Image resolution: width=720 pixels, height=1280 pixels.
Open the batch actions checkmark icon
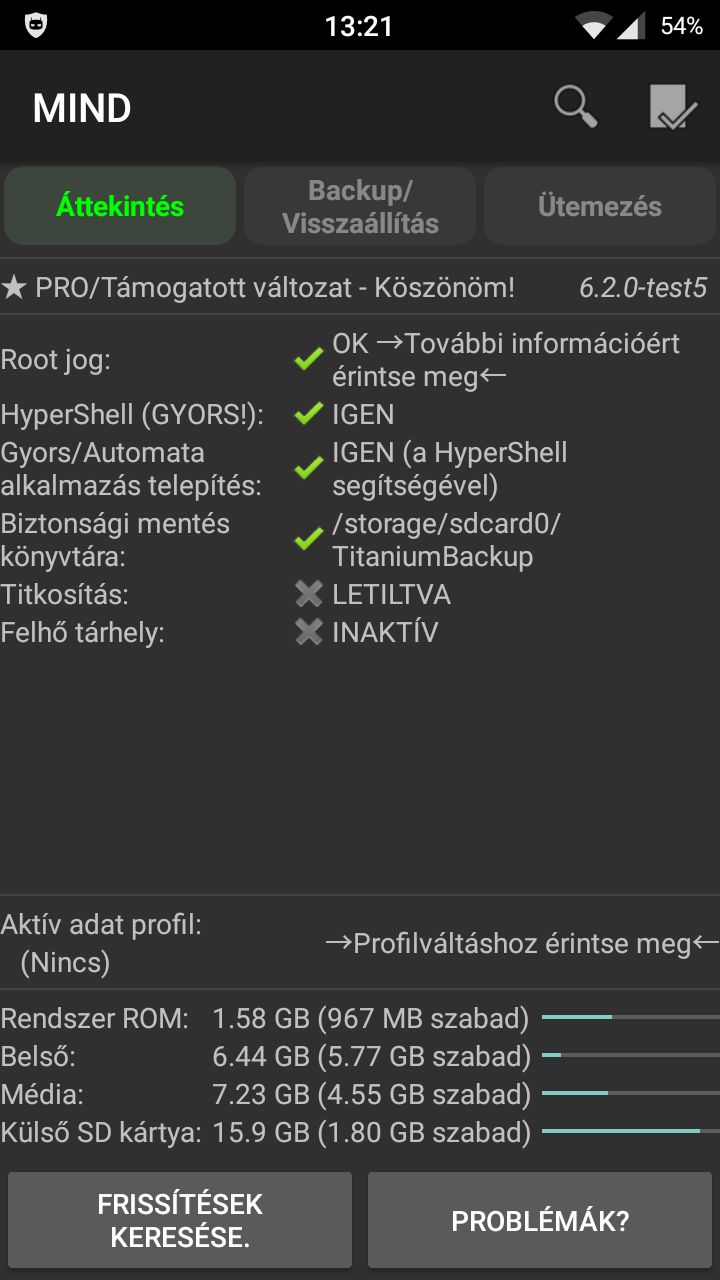[672, 107]
